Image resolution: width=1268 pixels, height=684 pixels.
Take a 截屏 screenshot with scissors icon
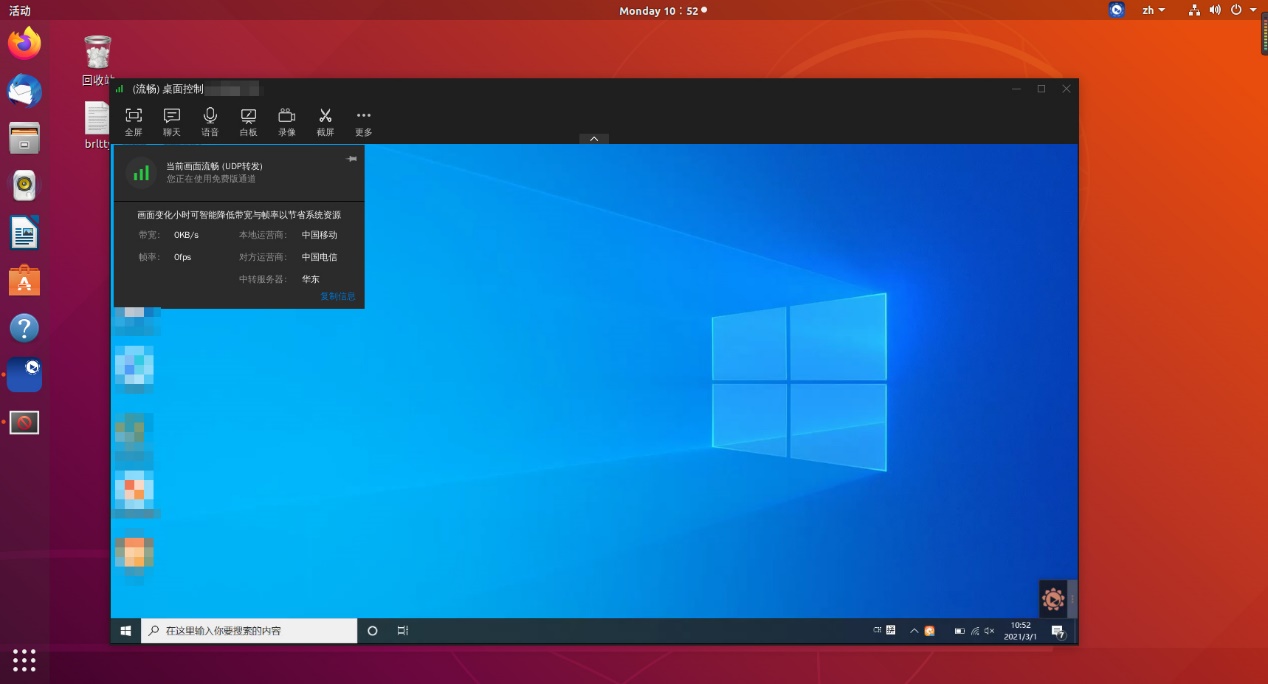tap(325, 122)
